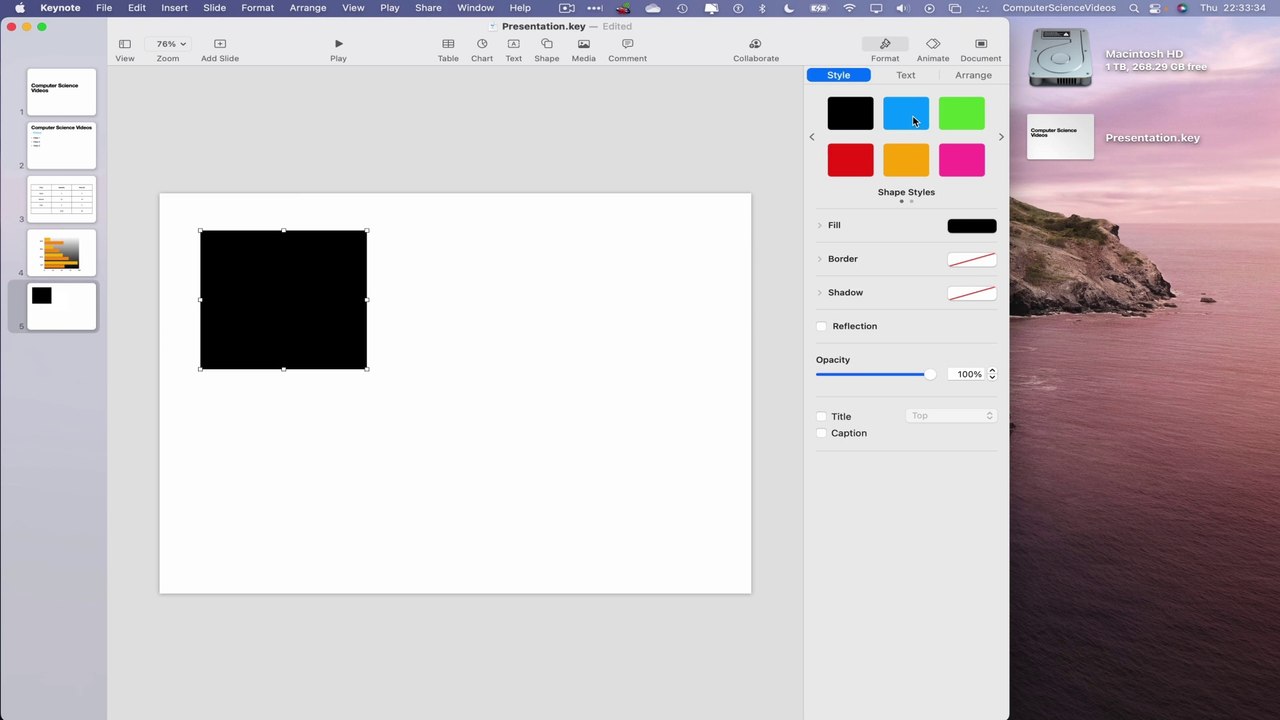Select slide 4 chart thumbnail
This screenshot has height=720, width=1280.
pyautogui.click(x=62, y=253)
